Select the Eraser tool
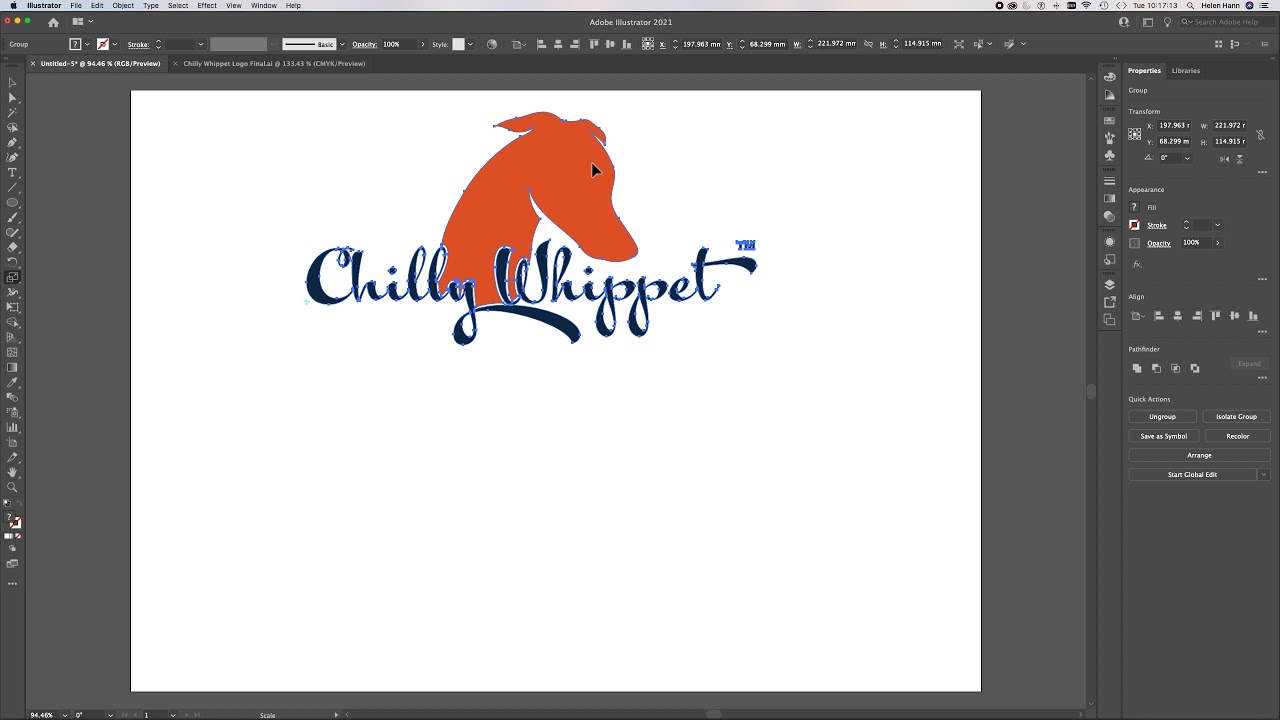Viewport: 1280px width, 720px height. point(12,247)
